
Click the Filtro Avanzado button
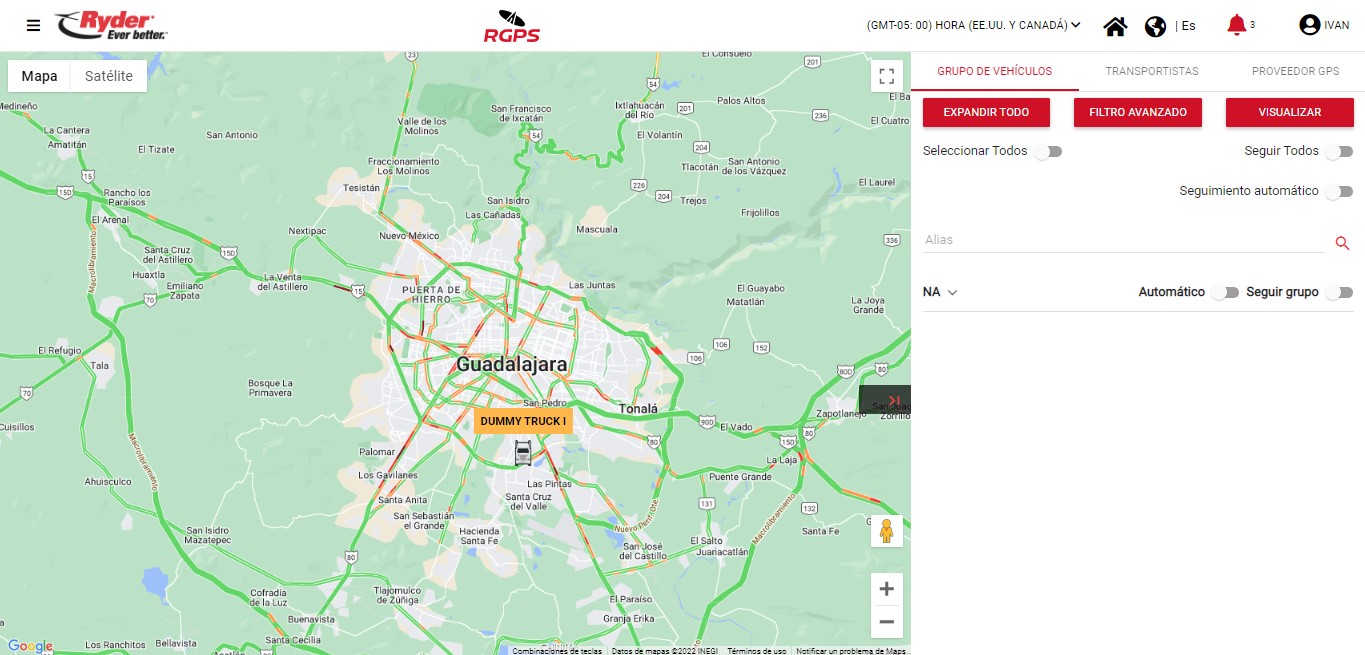[1137, 113]
